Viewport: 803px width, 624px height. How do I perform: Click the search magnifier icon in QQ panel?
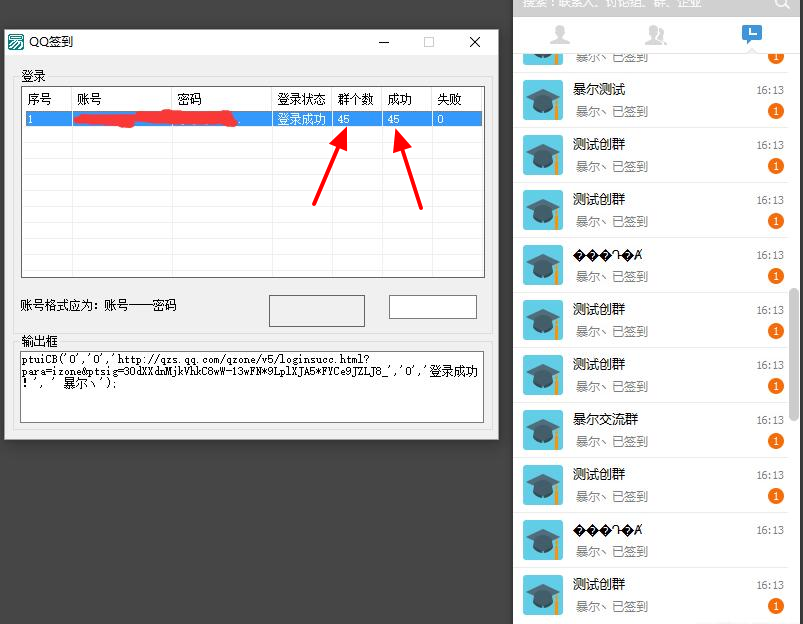click(782, 4)
